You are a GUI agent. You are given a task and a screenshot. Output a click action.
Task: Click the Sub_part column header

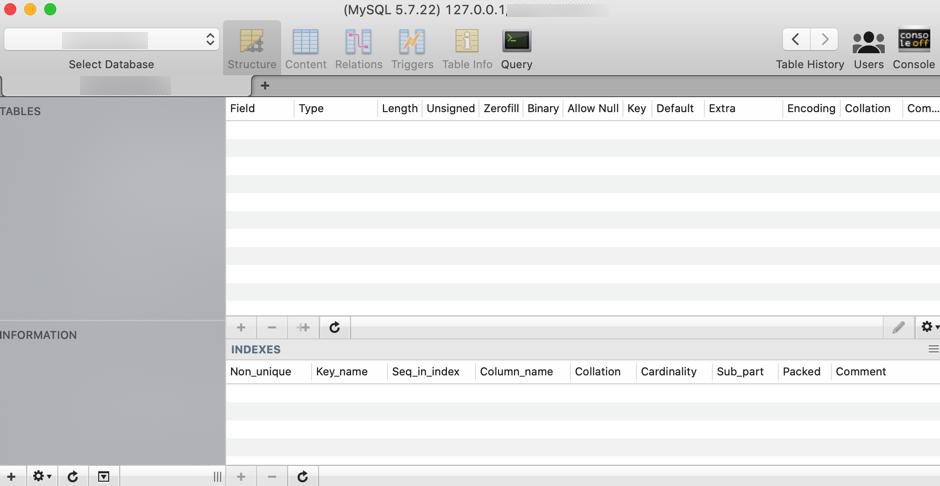(745, 372)
